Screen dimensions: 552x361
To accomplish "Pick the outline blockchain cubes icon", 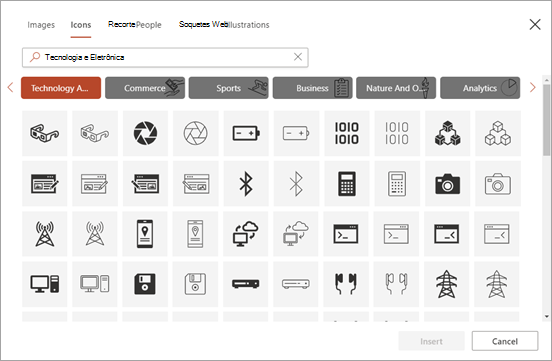I will [x=497, y=133].
